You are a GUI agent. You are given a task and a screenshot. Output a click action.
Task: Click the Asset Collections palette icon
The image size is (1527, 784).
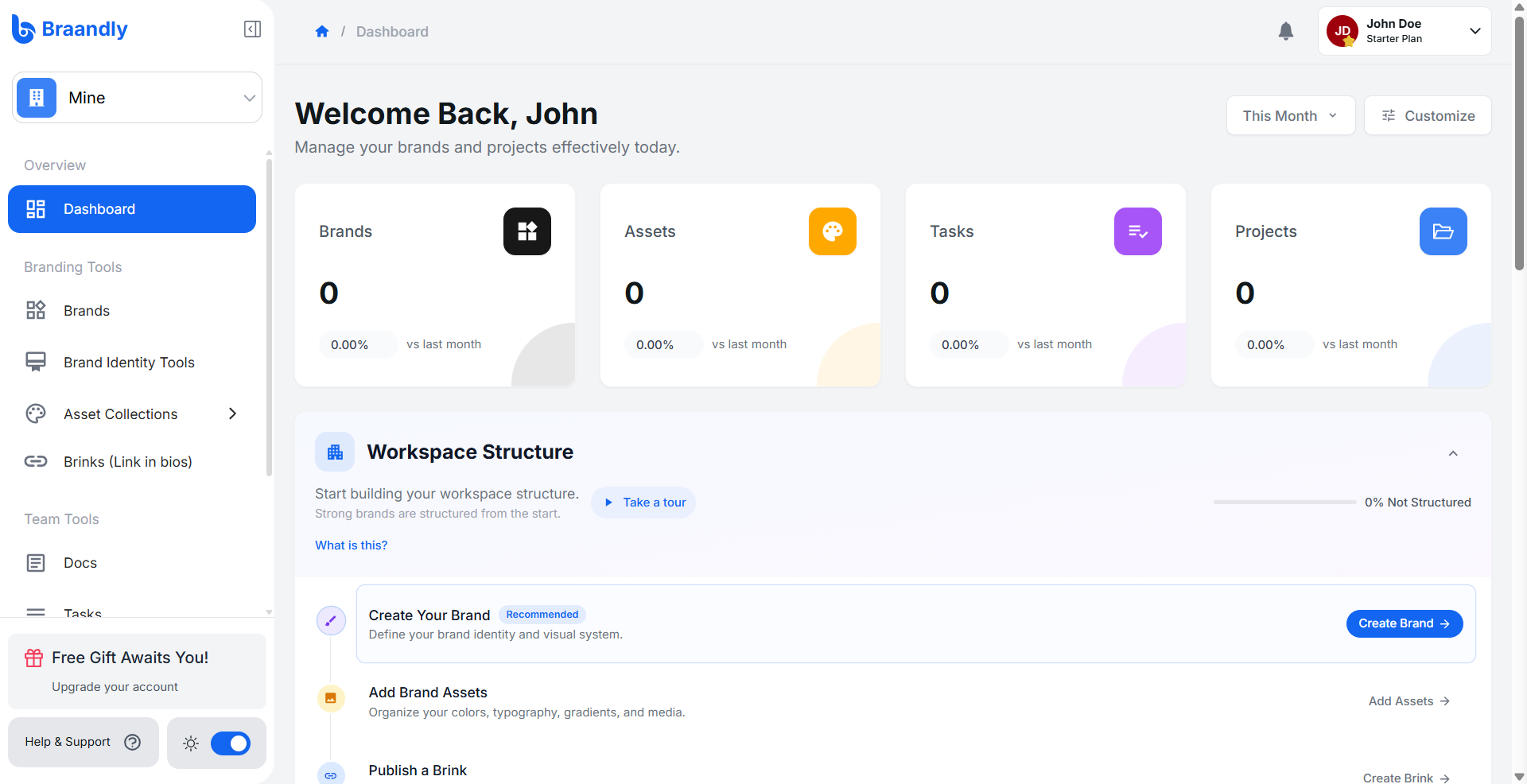36,413
